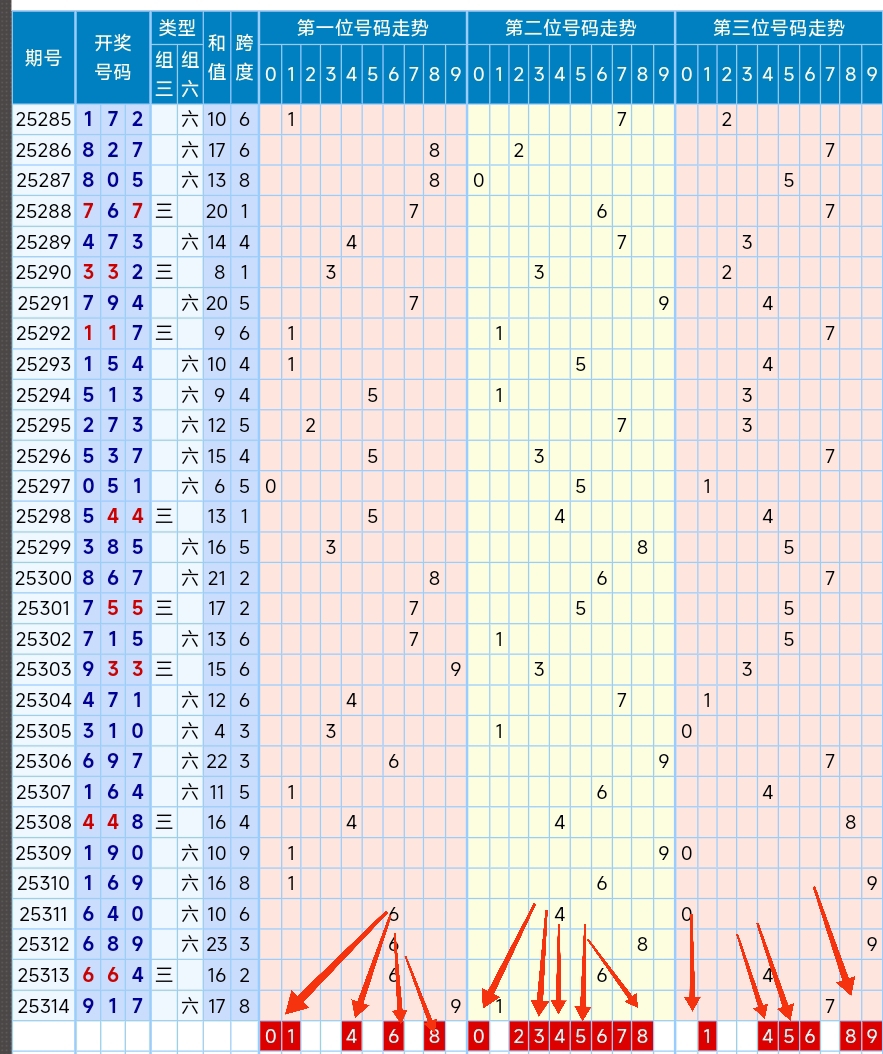Click the 组三 sub-header under 类型
Screen dimensions: 883x1054
pyautogui.click(x=164, y=74)
